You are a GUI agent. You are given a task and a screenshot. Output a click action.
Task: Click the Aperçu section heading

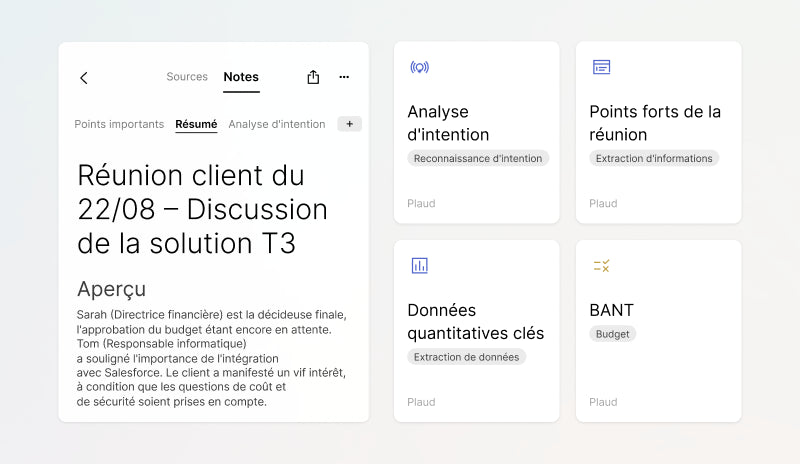111,289
